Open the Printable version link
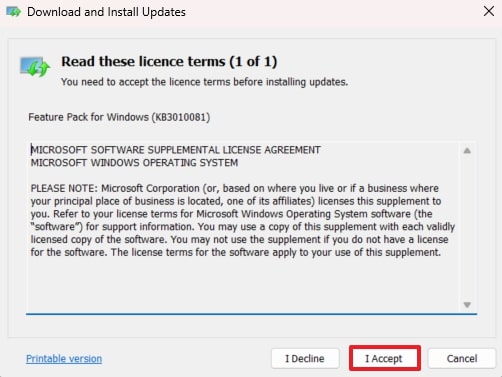502x377 pixels. (64, 359)
